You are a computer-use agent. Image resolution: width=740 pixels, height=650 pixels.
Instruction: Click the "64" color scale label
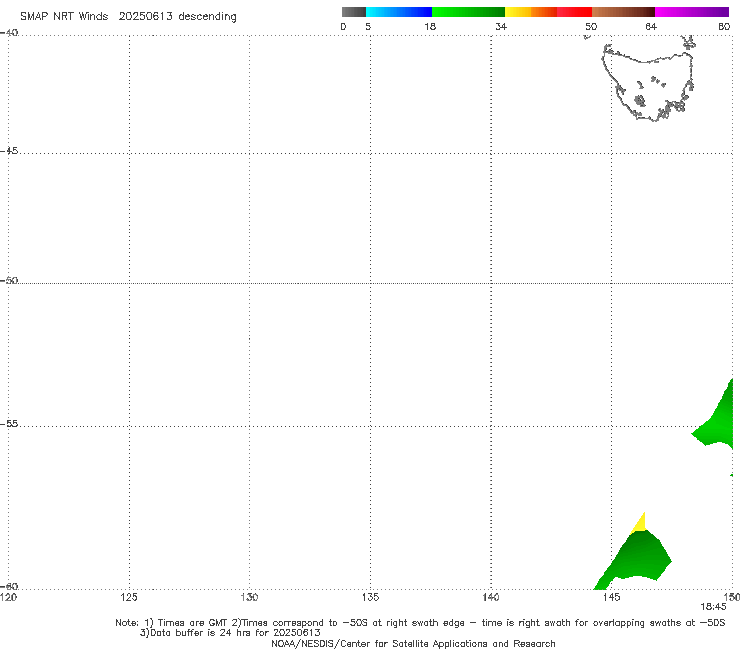651,27
